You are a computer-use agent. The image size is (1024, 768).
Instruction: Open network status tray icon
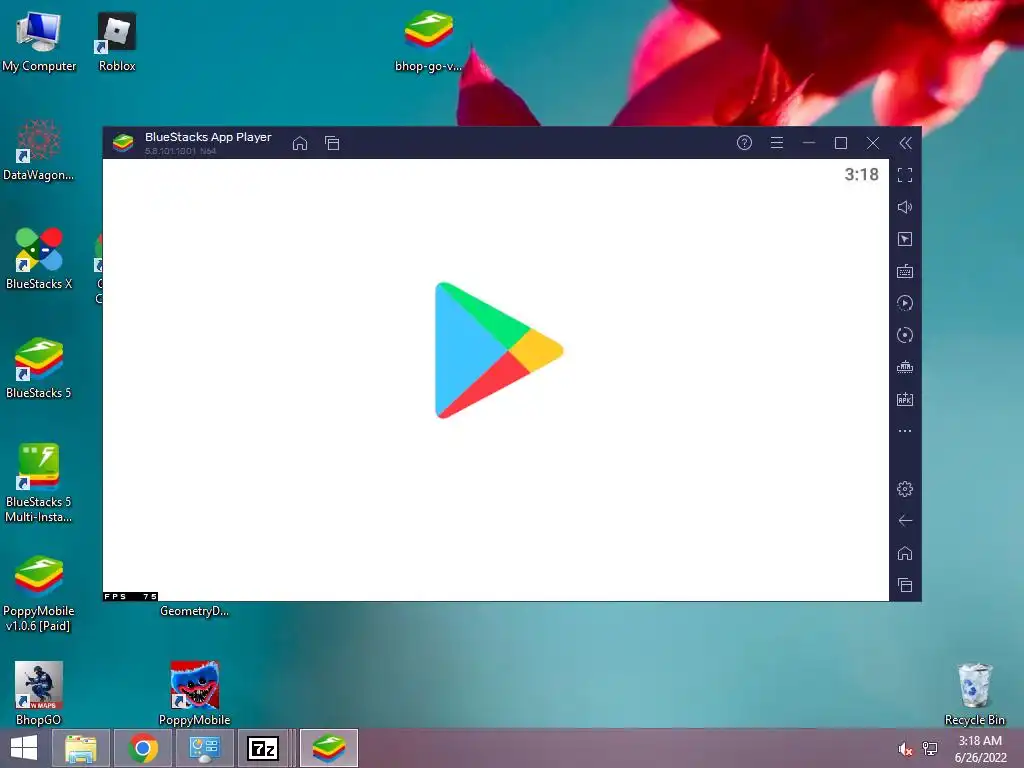point(930,749)
